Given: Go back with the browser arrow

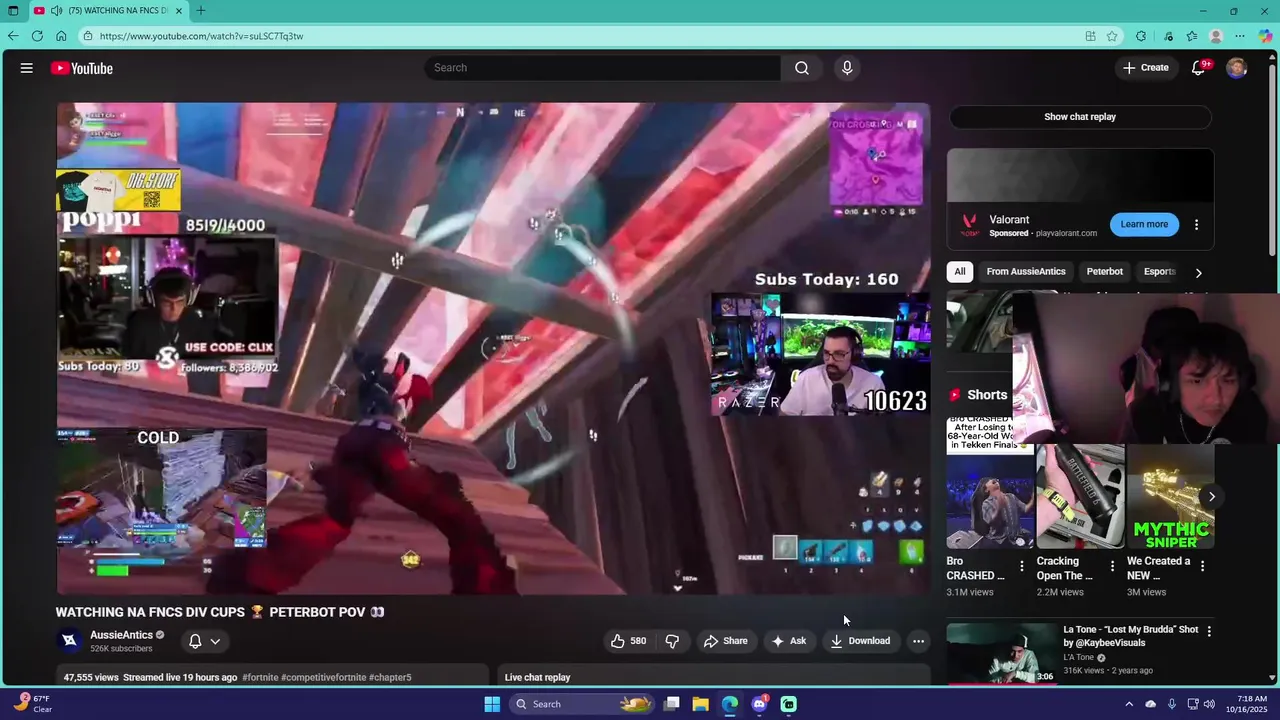Looking at the screenshot, I should (13, 36).
